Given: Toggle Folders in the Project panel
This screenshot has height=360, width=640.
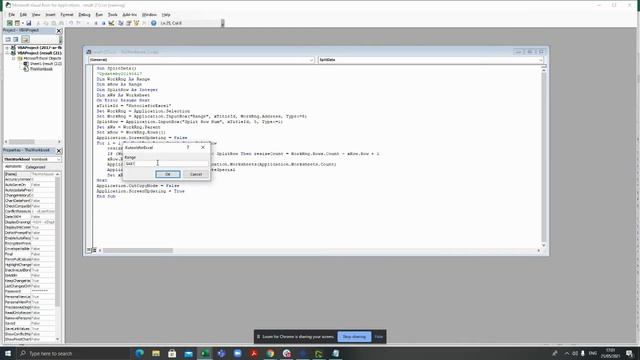Looking at the screenshot, I should (x=25, y=39).
